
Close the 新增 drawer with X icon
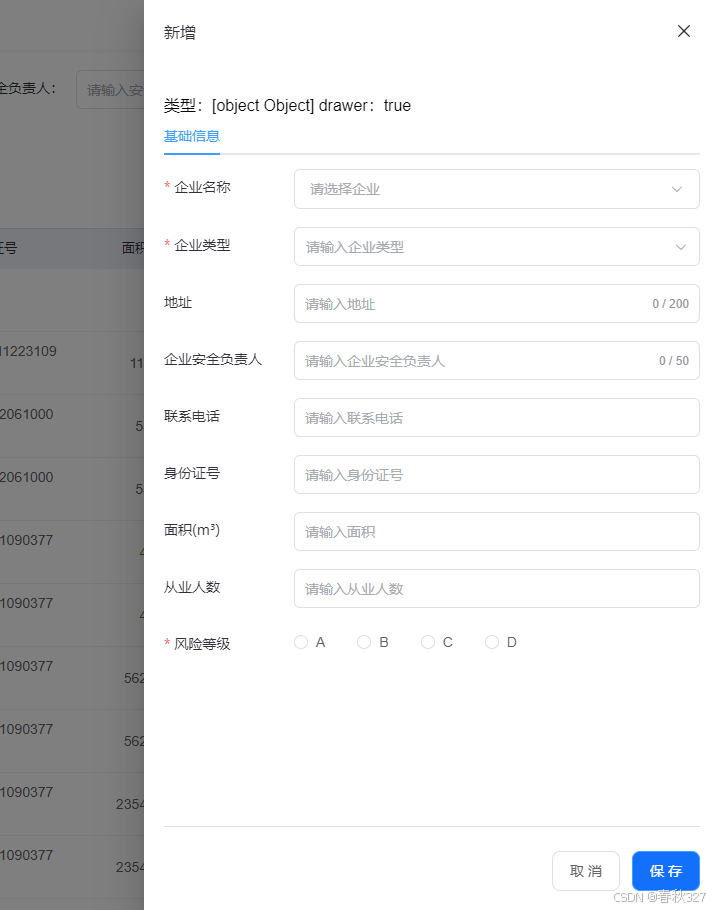click(x=683, y=31)
